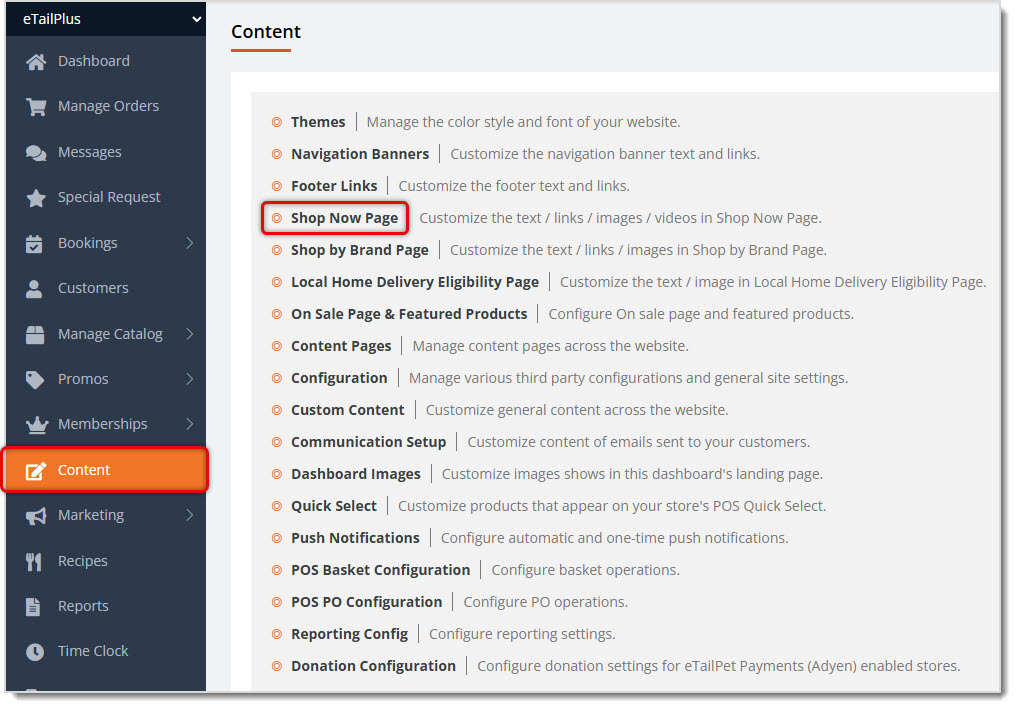Viewport: 1016px width, 708px height.
Task: Open Shop by Brand Page
Action: point(360,250)
